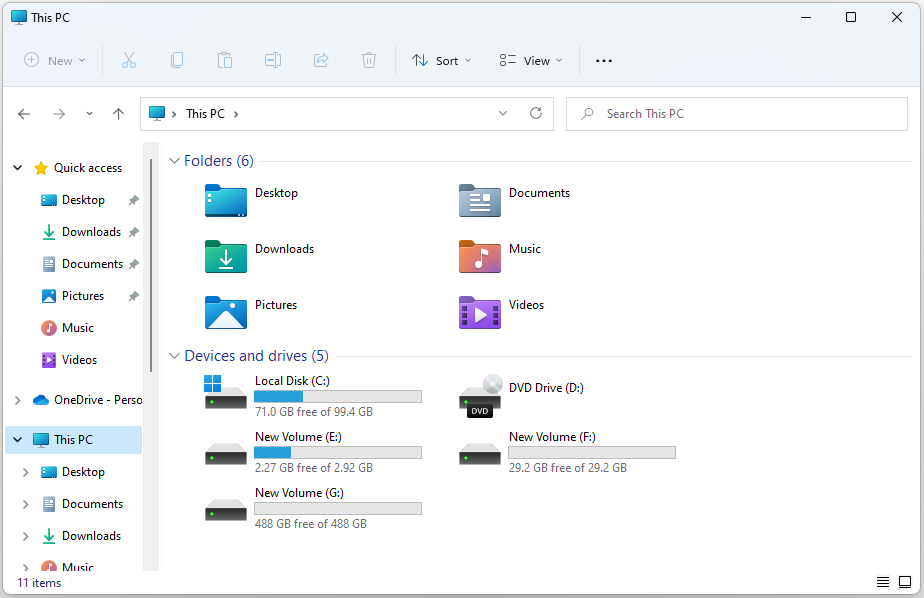Click the Paste icon in the toolbar

(x=225, y=60)
